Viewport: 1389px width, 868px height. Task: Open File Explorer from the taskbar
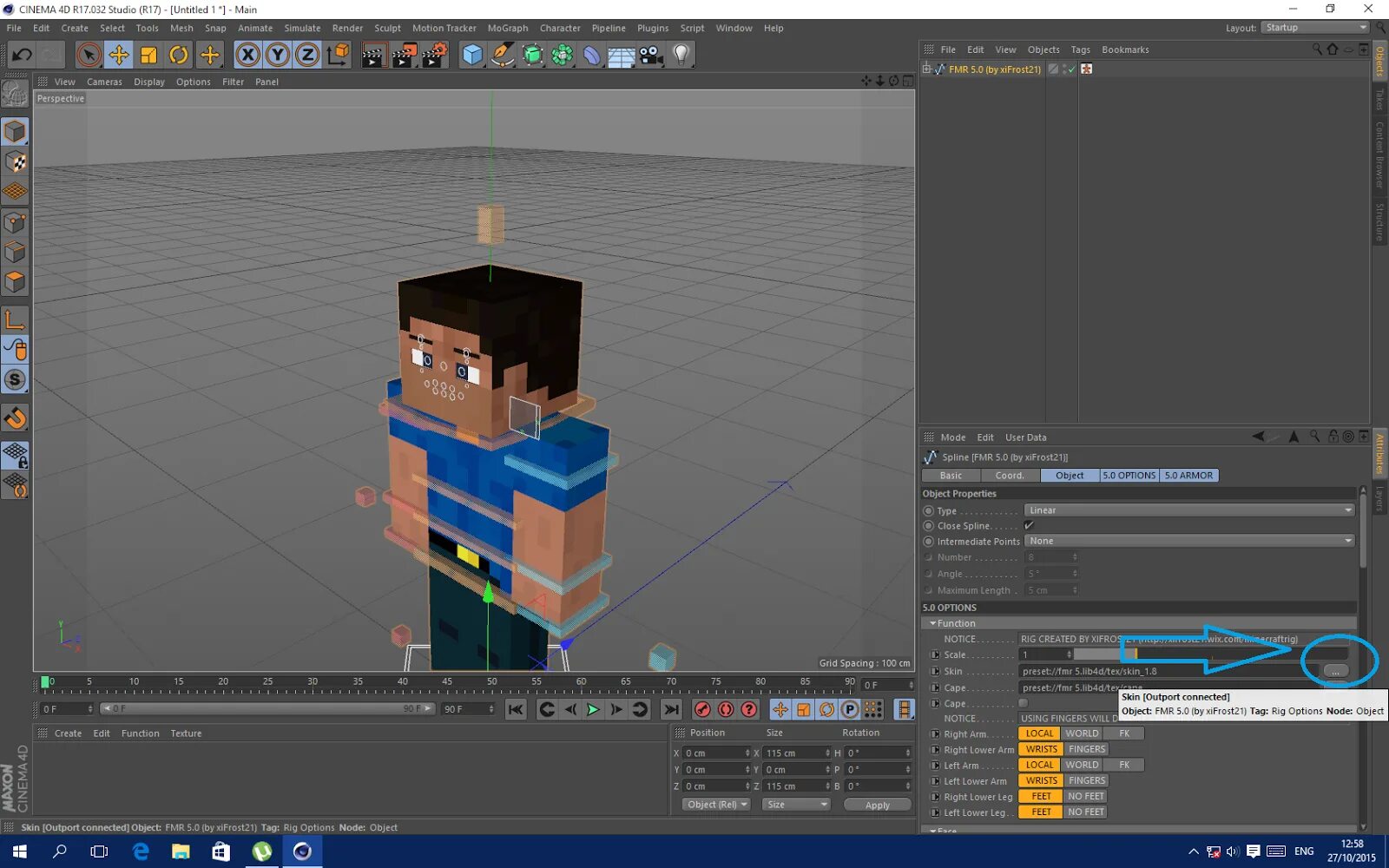[x=181, y=852]
